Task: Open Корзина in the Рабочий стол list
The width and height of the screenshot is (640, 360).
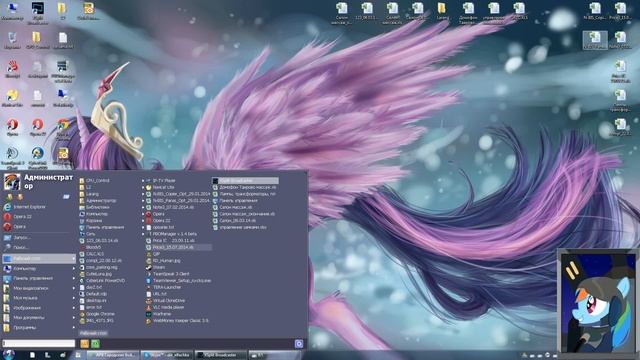Action: coord(91,220)
